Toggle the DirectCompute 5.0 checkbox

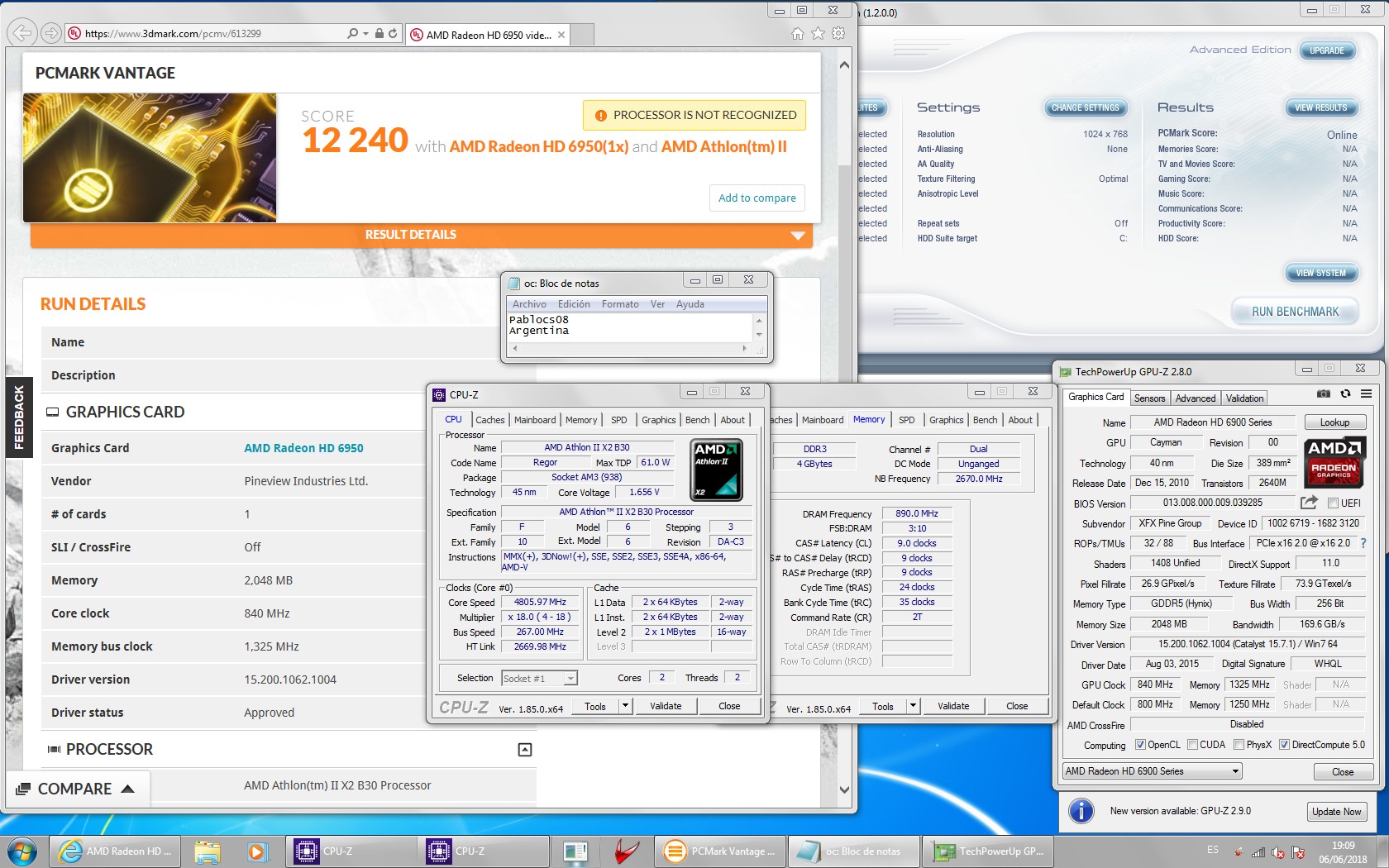point(1284,745)
